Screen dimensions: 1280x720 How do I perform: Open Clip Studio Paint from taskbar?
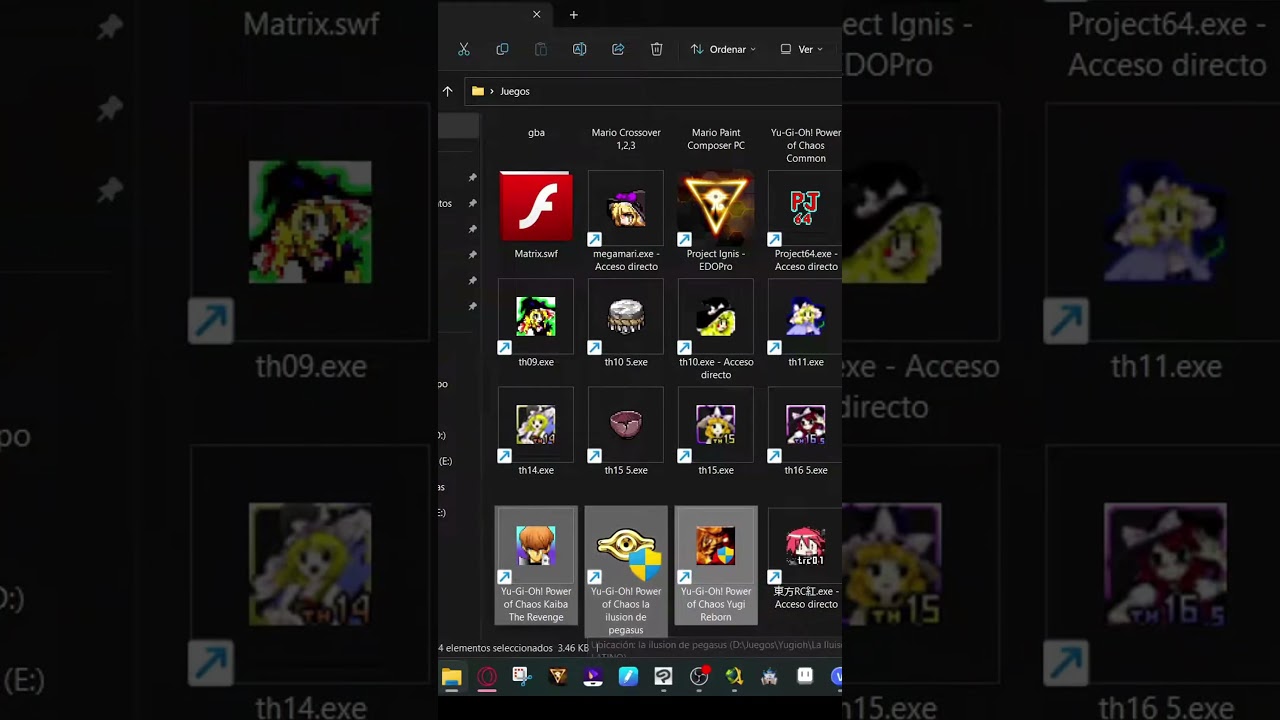(663, 677)
